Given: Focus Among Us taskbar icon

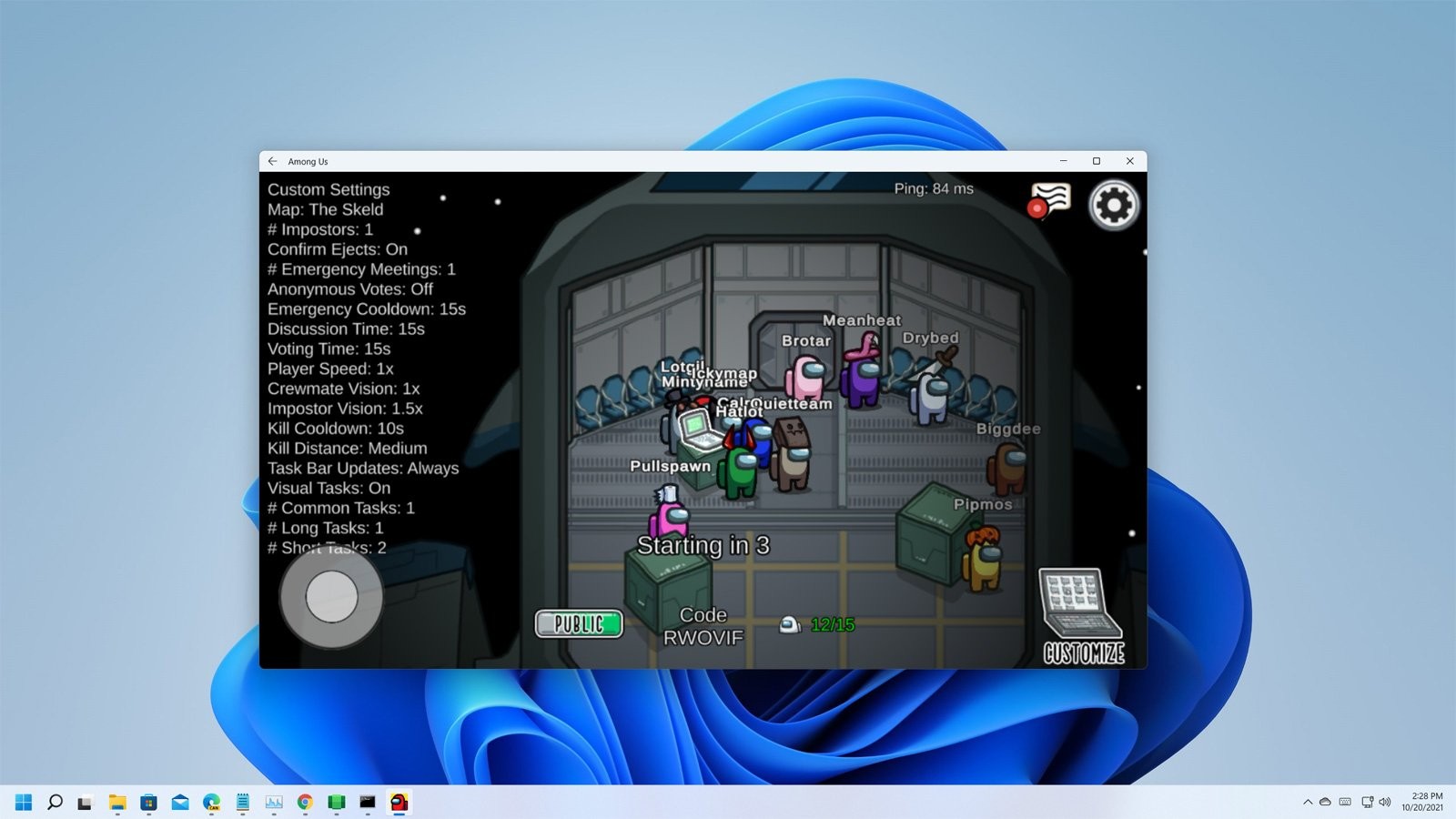Looking at the screenshot, I should [x=399, y=802].
